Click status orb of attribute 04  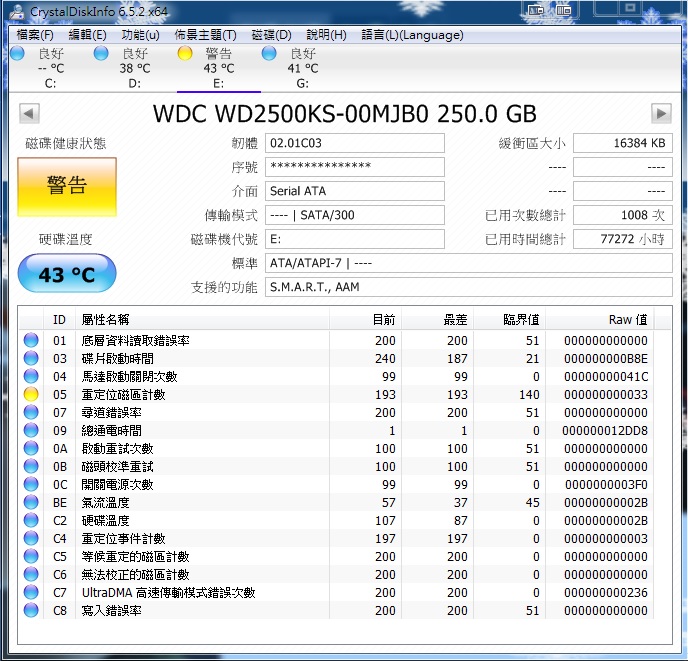31,376
